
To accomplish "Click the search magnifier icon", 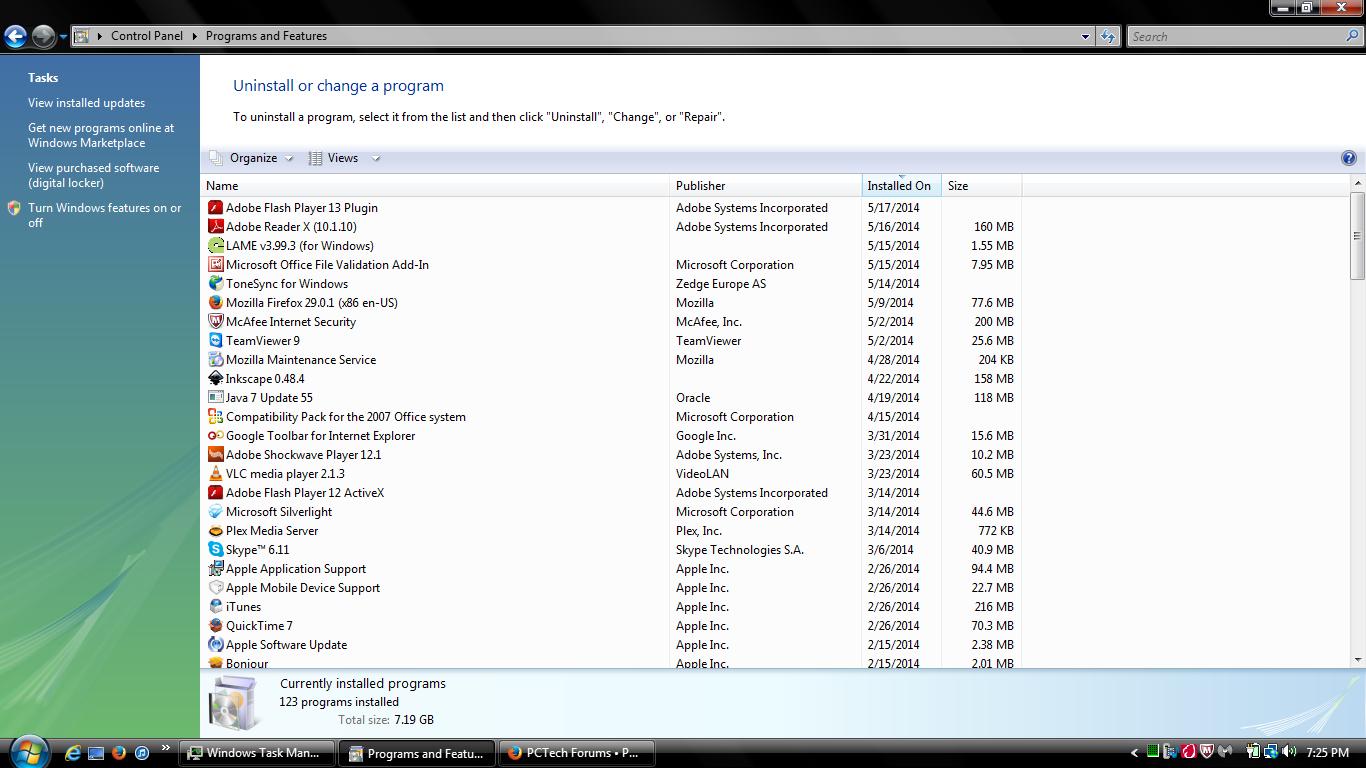I will point(1352,36).
